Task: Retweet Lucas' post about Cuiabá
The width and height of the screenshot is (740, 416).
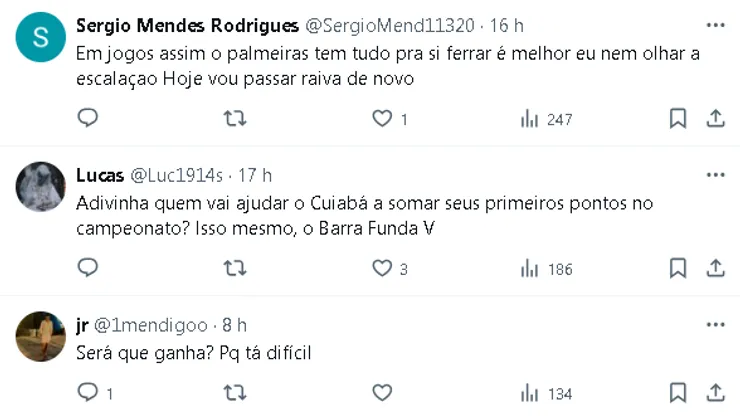Action: click(x=234, y=268)
